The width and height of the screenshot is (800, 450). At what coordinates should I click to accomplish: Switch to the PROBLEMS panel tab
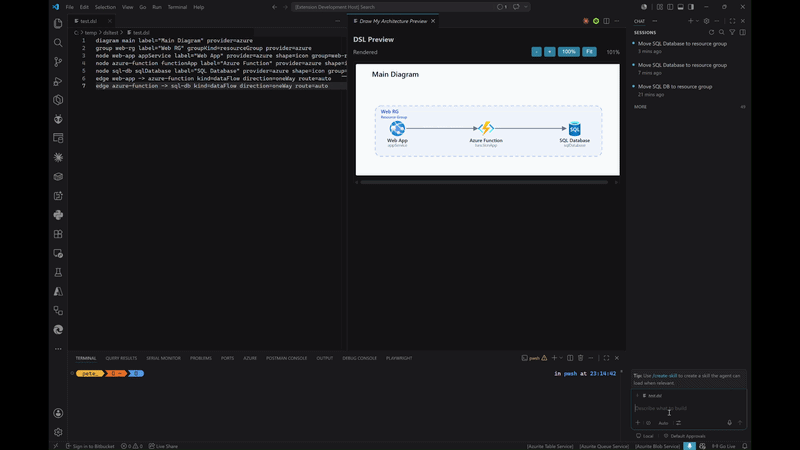[x=201, y=358]
